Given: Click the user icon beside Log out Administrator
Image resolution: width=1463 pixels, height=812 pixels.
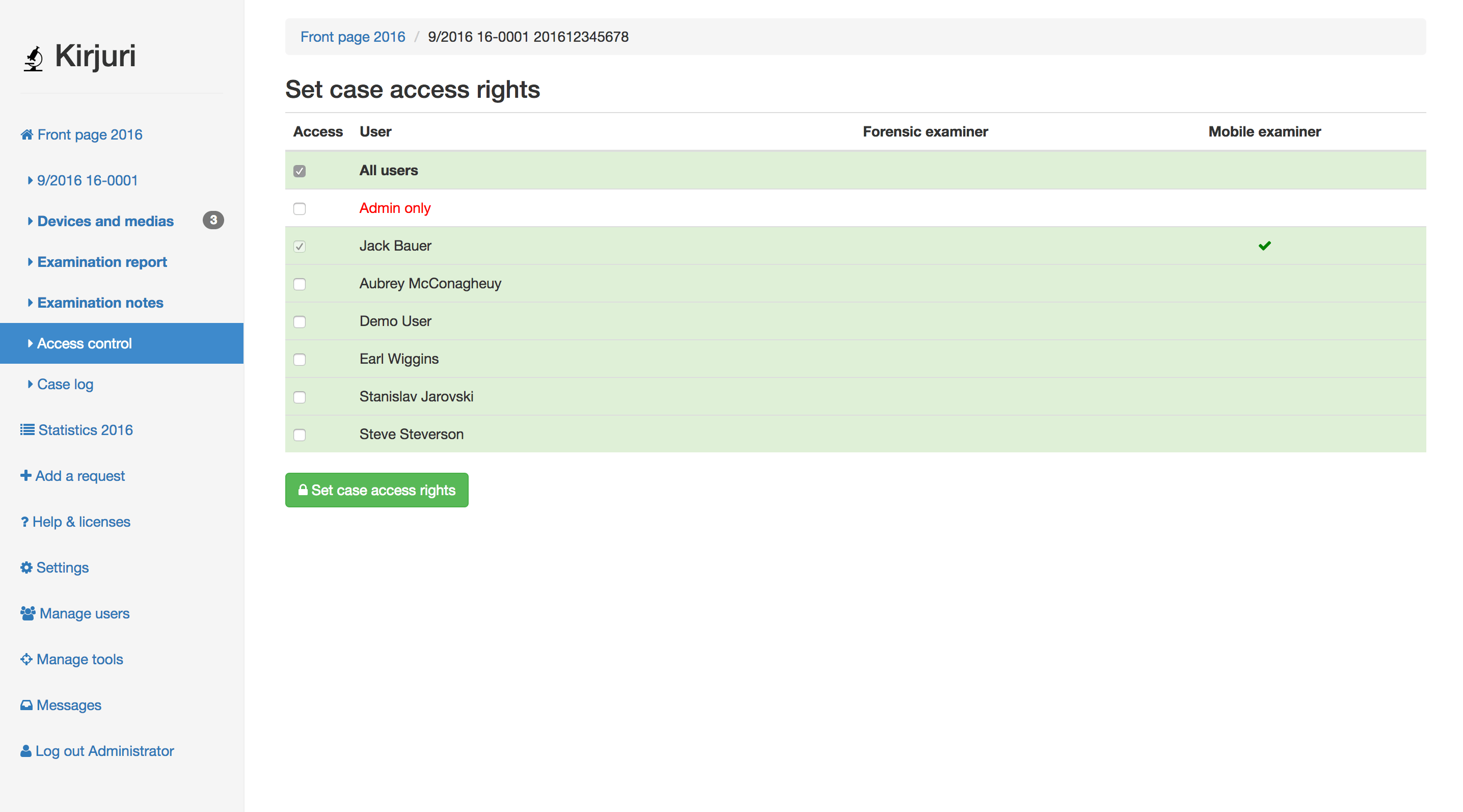Looking at the screenshot, I should 25,751.
